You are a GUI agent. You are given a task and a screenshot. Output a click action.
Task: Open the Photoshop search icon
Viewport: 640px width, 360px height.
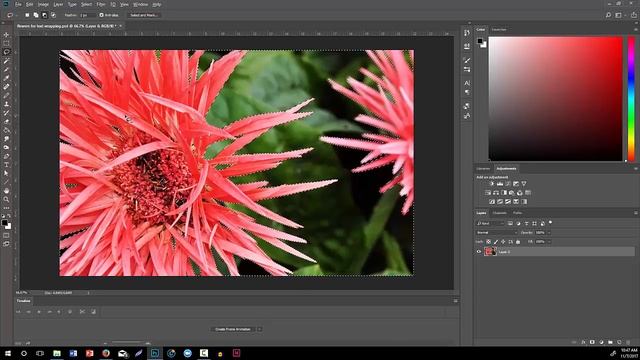[x=608, y=15]
